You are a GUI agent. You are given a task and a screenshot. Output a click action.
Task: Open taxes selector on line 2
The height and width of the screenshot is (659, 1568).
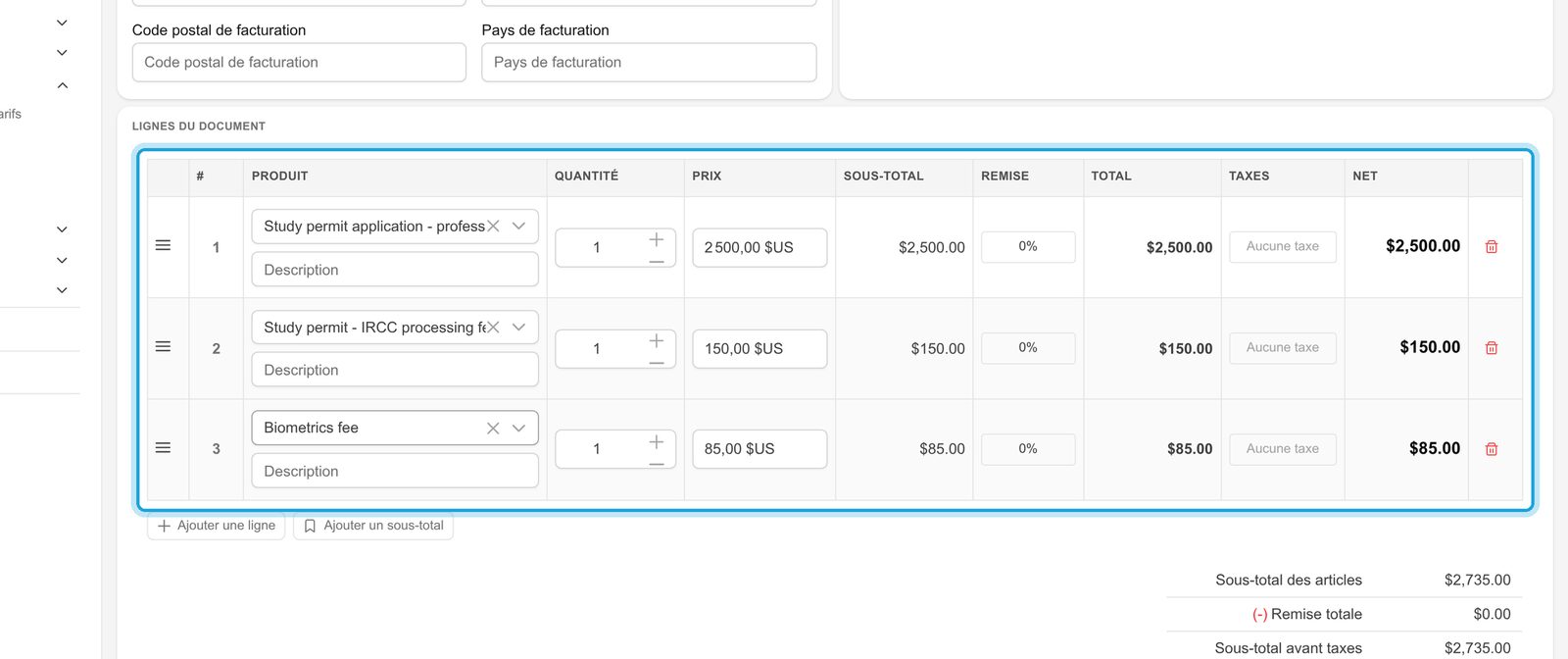[1283, 347]
